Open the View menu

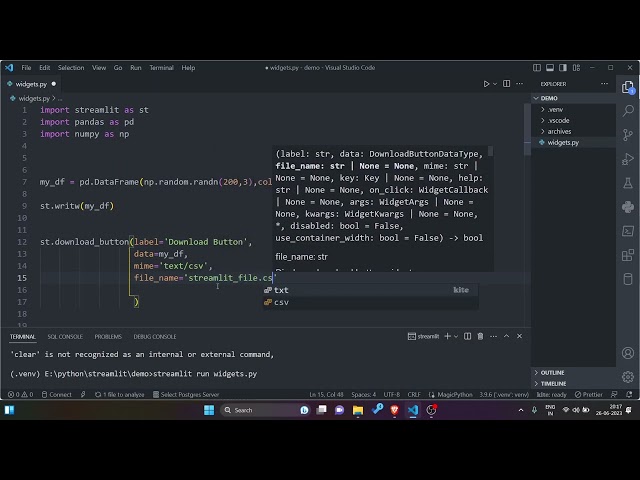click(99, 68)
